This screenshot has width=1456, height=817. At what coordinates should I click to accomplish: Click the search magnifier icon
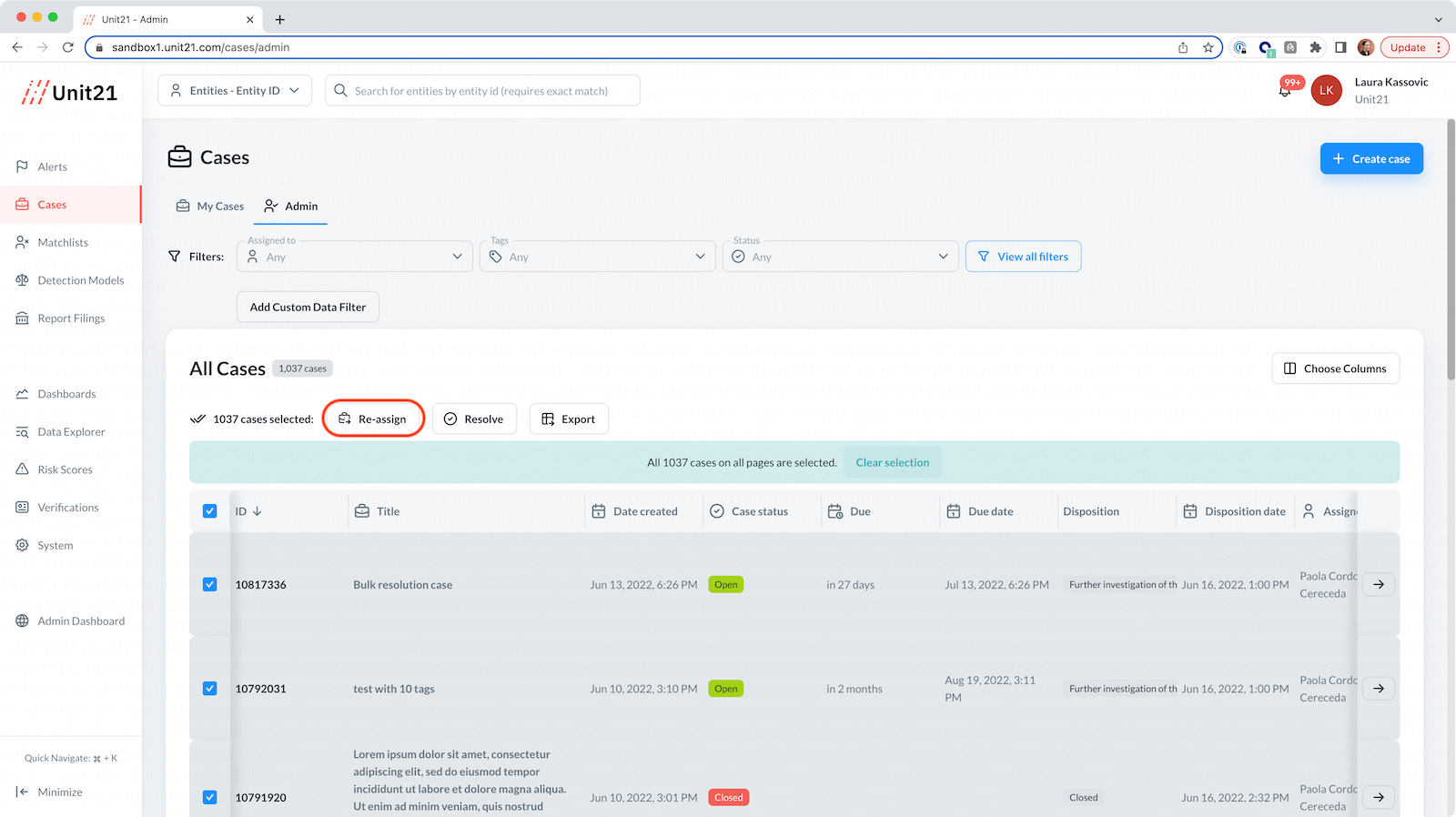340,90
